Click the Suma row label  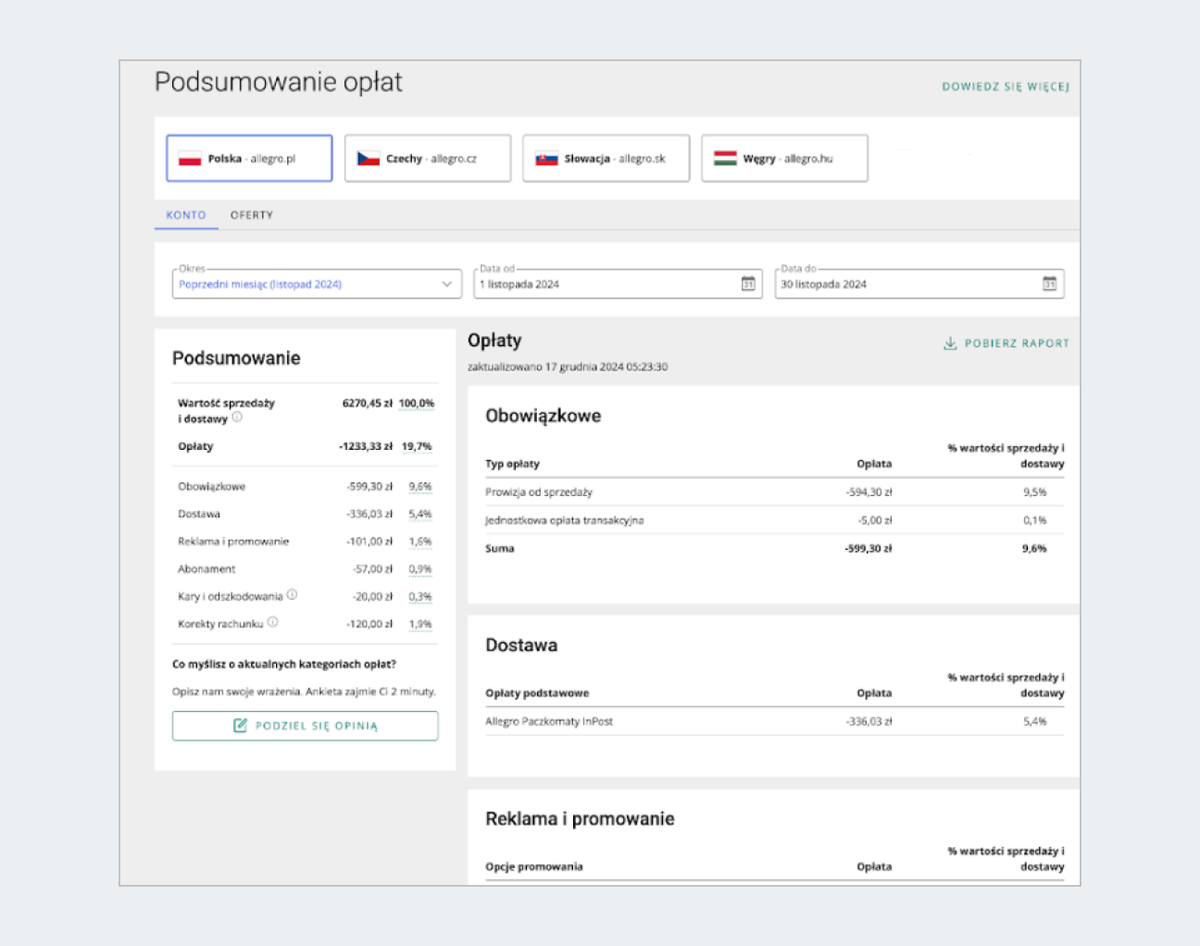(500, 549)
